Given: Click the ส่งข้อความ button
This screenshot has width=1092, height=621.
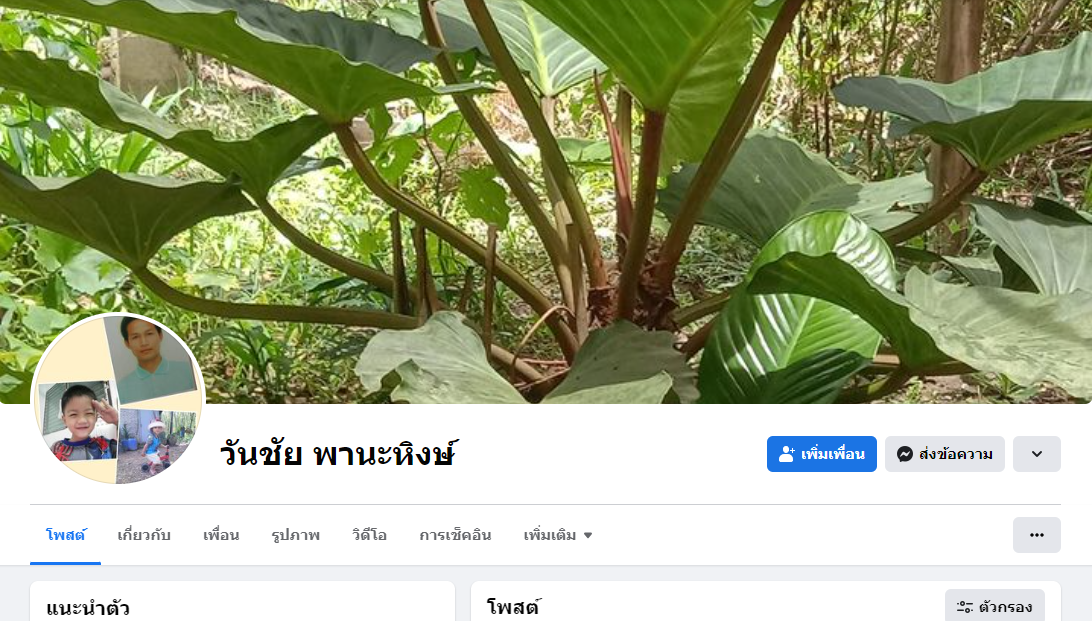Looking at the screenshot, I should click(944, 454).
